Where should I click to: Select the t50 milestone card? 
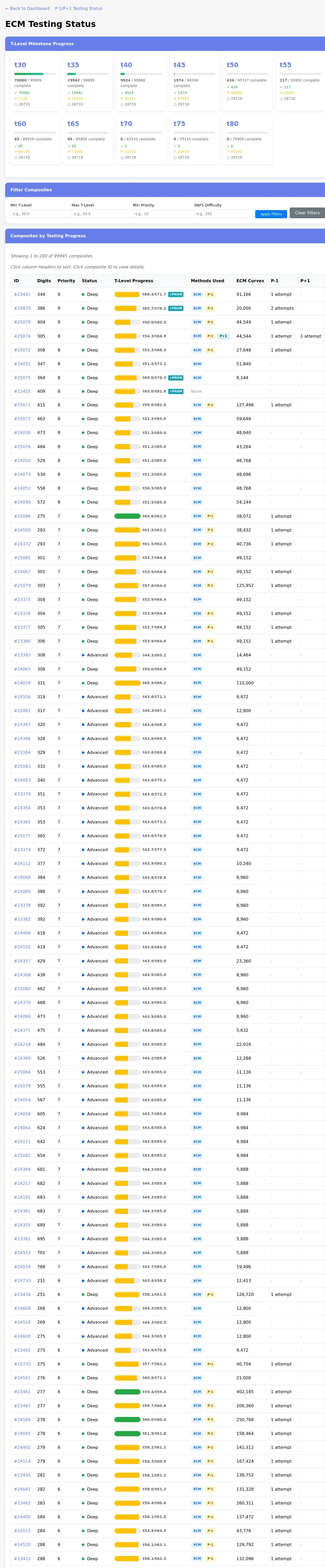[x=248, y=84]
